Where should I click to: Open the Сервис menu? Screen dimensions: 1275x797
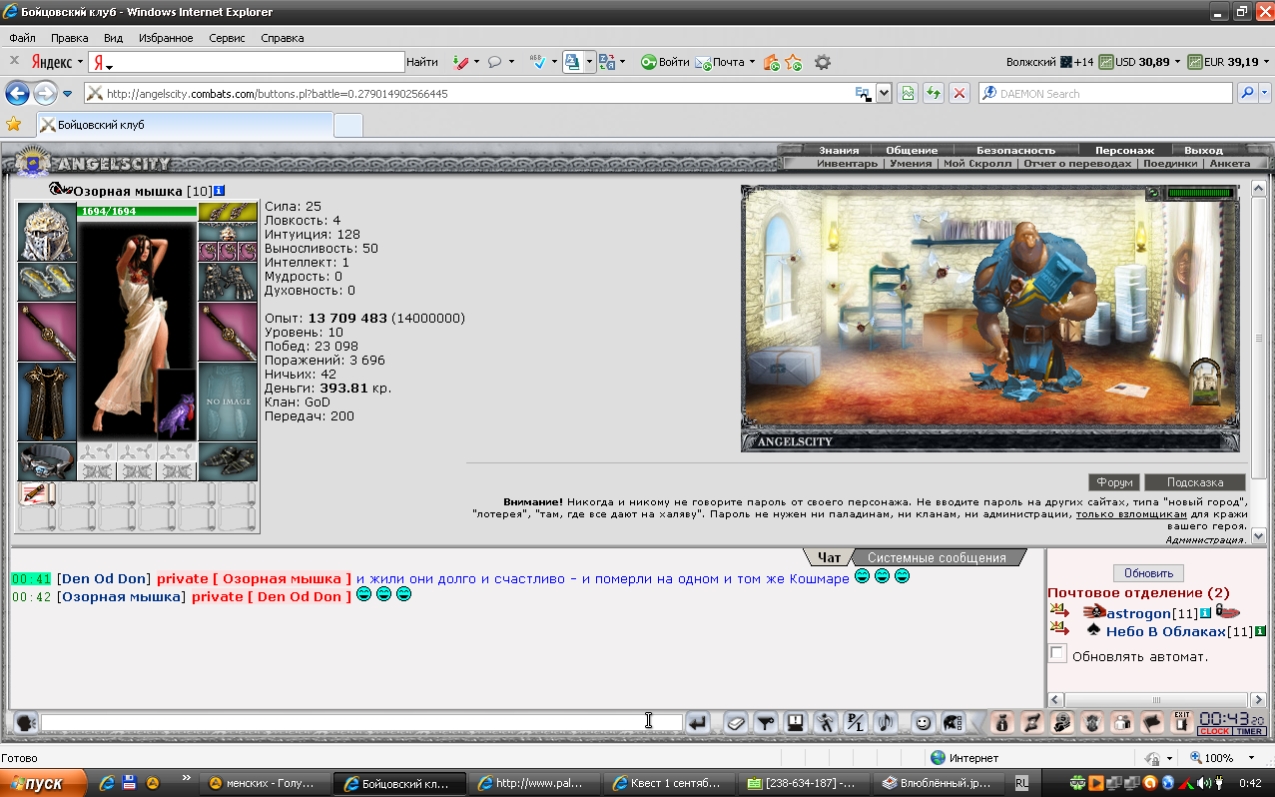coord(228,38)
